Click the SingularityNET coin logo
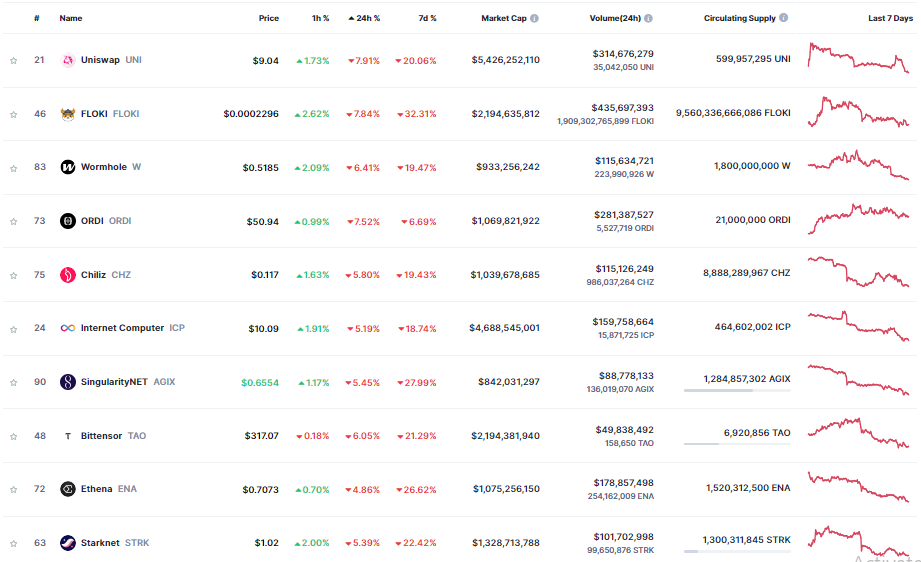The height and width of the screenshot is (562, 921). (x=68, y=382)
